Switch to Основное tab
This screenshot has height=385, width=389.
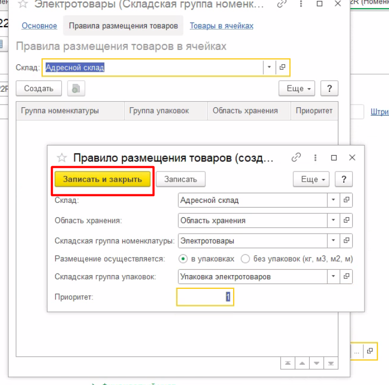tap(39, 26)
